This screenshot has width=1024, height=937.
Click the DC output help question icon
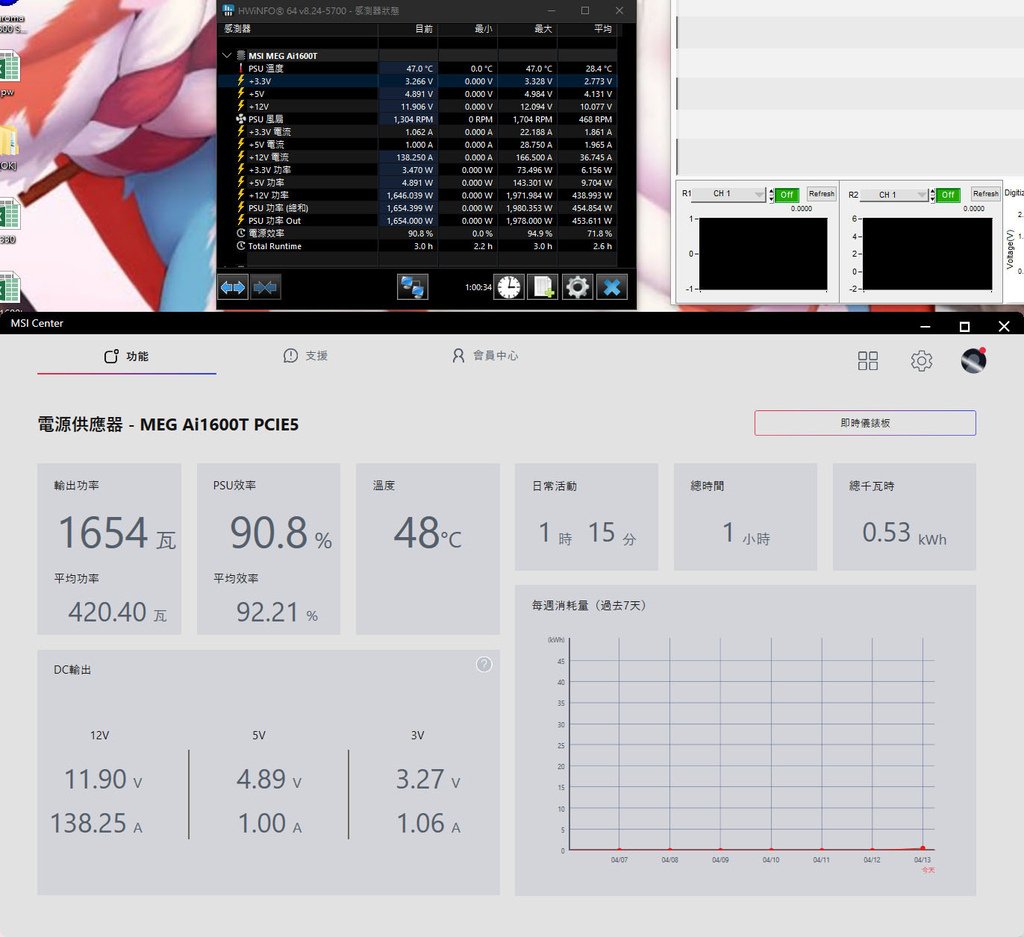point(484,665)
